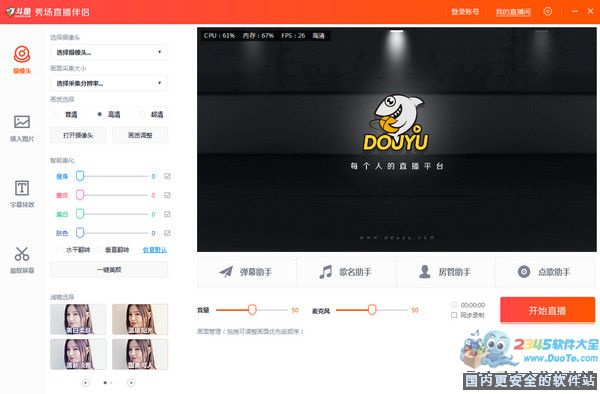This screenshot has width=600, height=394.
Task: Open the room manager assistant
Action: click(445, 272)
